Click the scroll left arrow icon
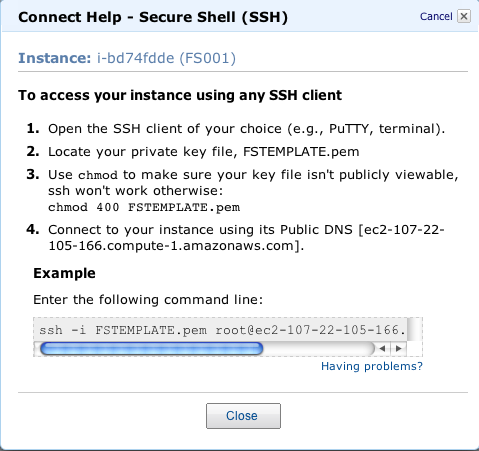 click(382, 349)
